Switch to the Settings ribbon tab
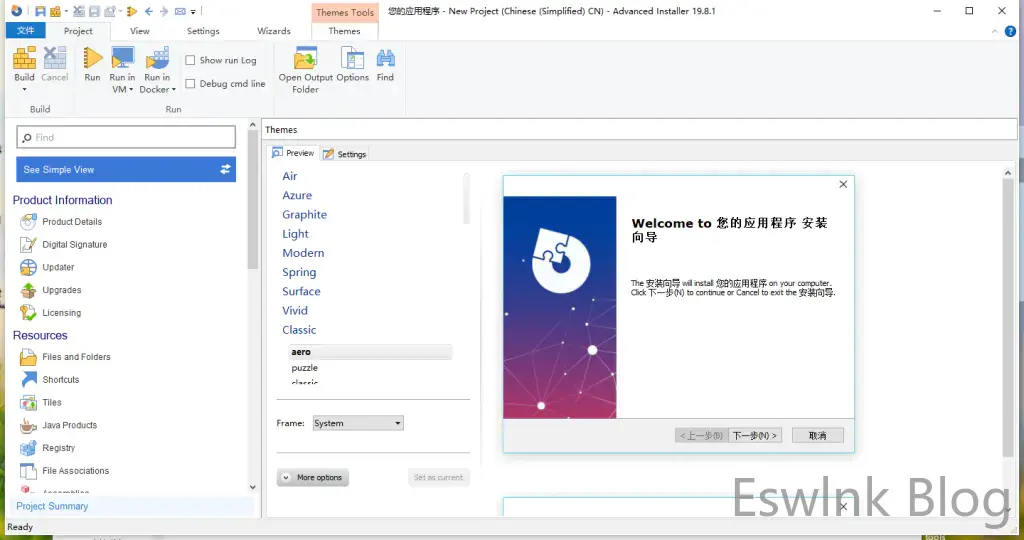This screenshot has width=1024, height=540. coord(203,31)
